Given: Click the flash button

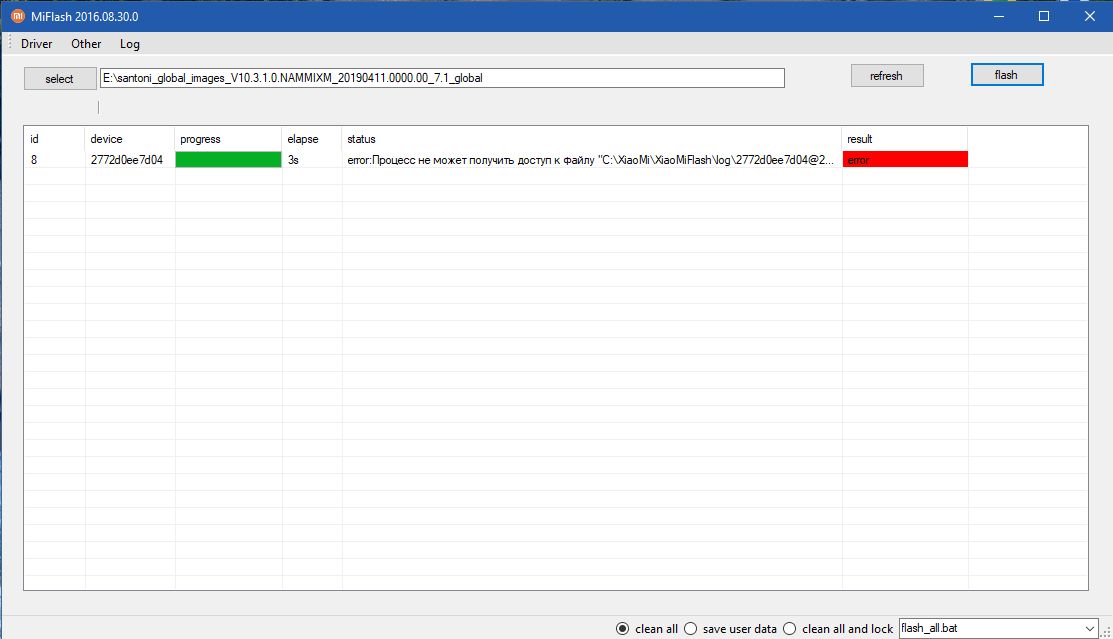Looking at the screenshot, I should click(x=1007, y=75).
